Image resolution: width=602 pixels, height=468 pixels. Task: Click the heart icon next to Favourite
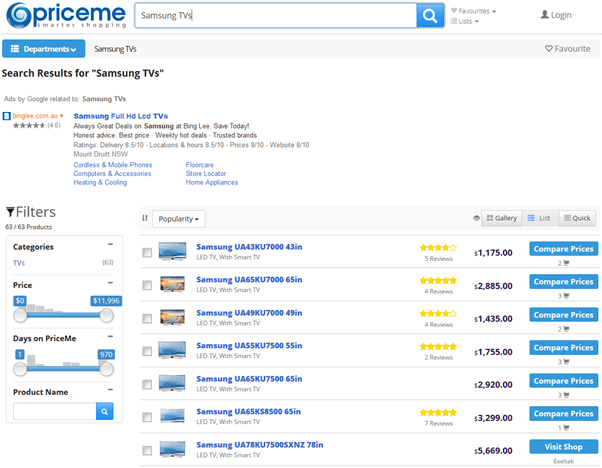tap(549, 48)
